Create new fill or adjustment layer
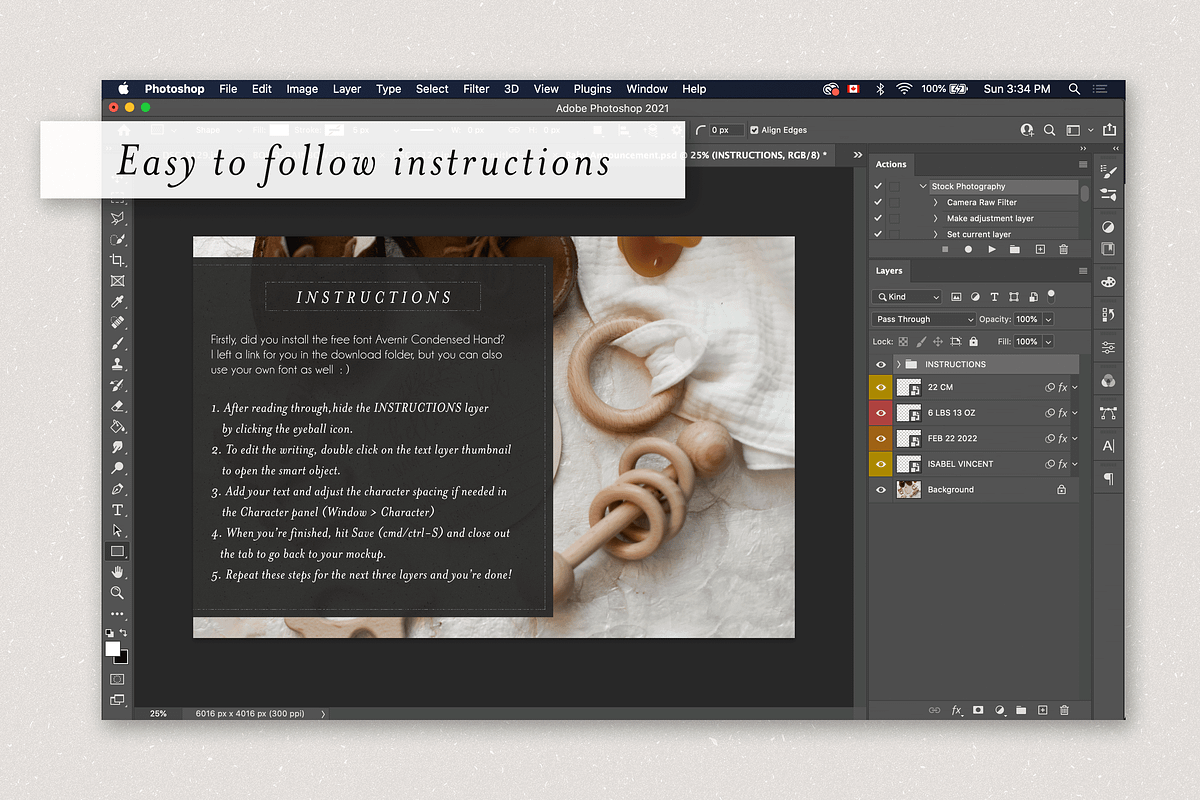 1000,710
